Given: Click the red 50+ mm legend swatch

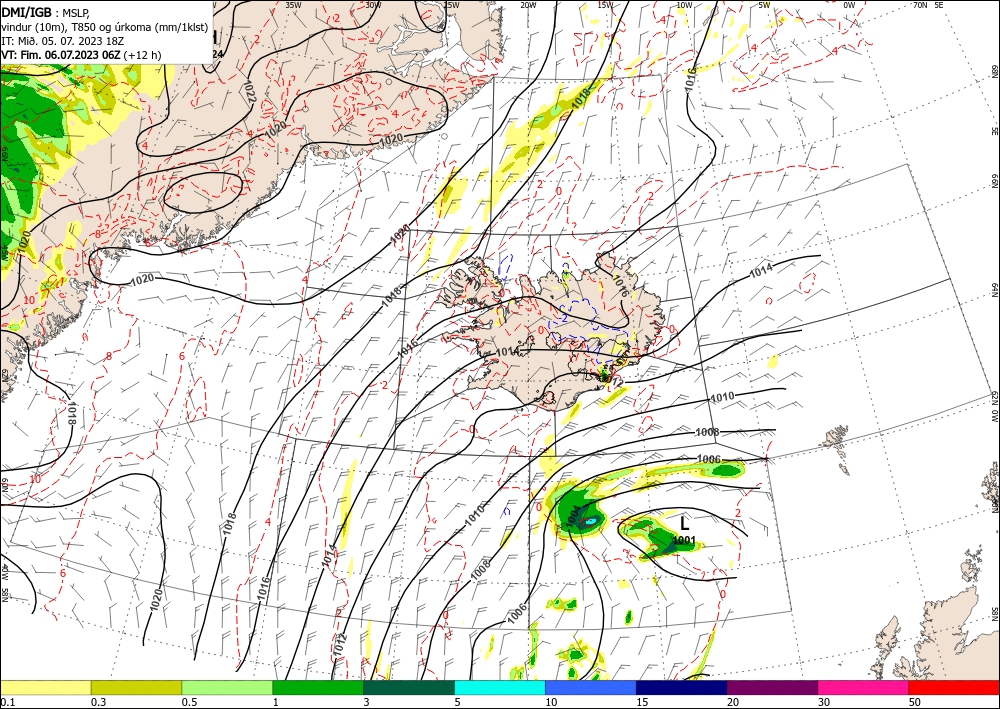Looking at the screenshot, I should click(x=954, y=687).
